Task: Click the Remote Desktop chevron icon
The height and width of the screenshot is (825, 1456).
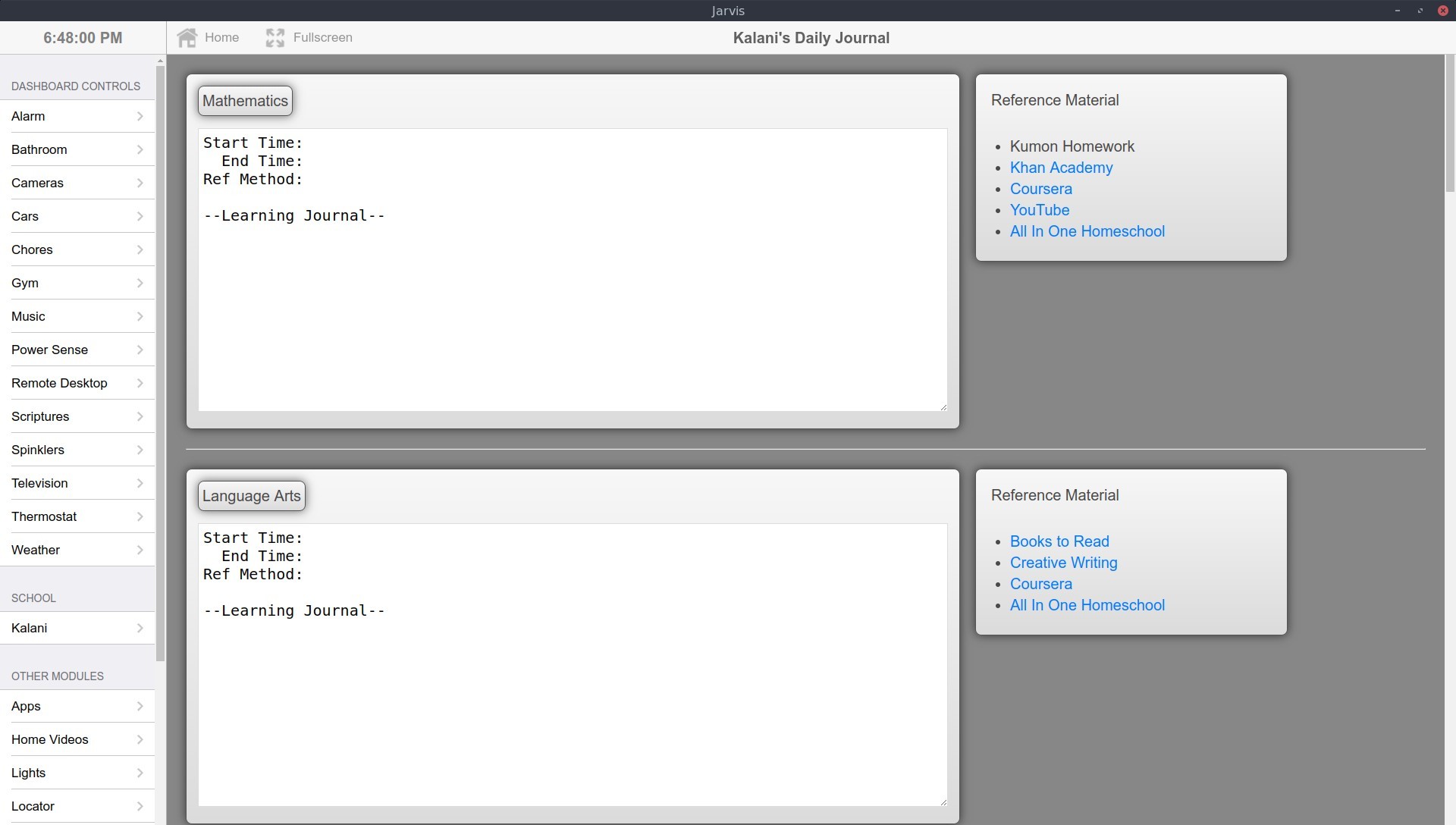Action: point(140,384)
